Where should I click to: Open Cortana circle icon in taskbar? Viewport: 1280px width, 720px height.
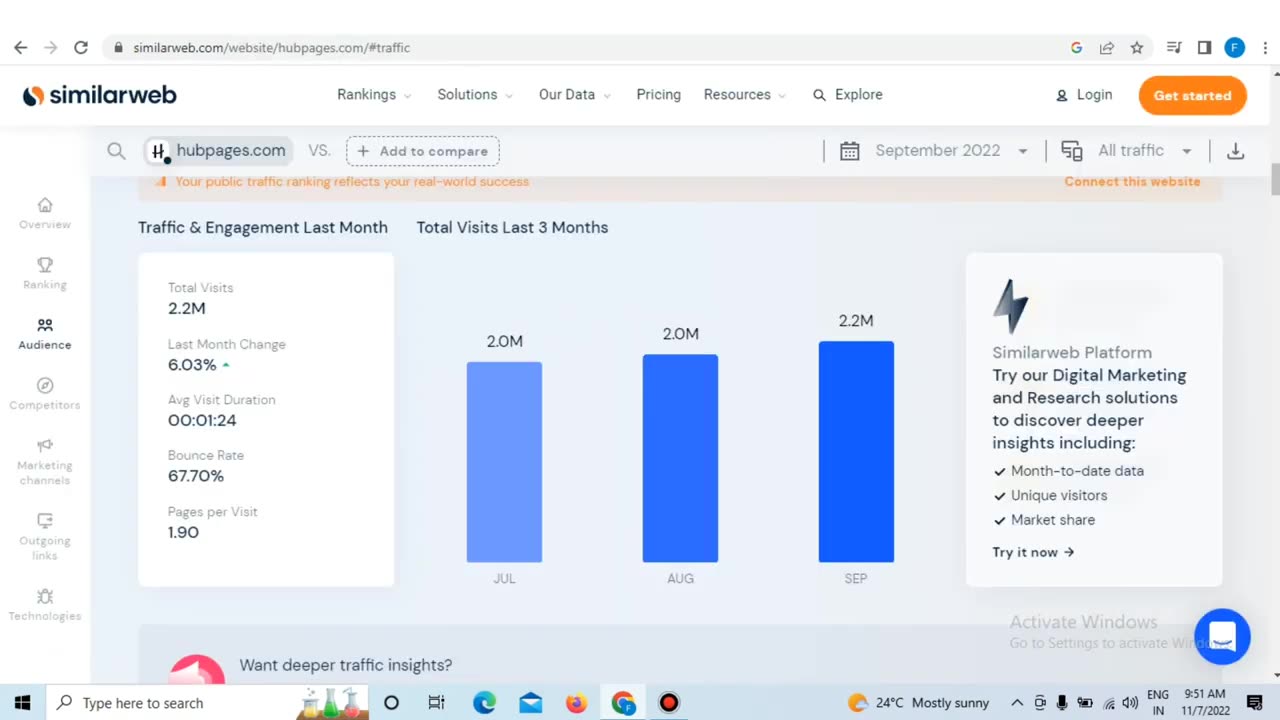click(391, 703)
